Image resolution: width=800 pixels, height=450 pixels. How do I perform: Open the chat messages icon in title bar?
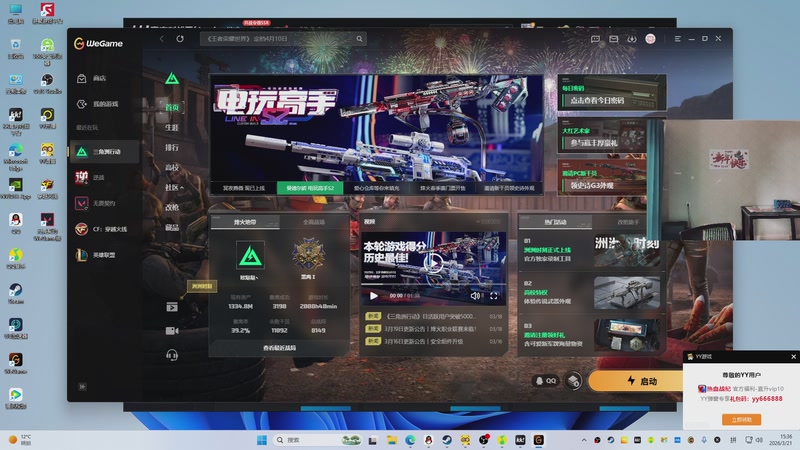coord(595,39)
